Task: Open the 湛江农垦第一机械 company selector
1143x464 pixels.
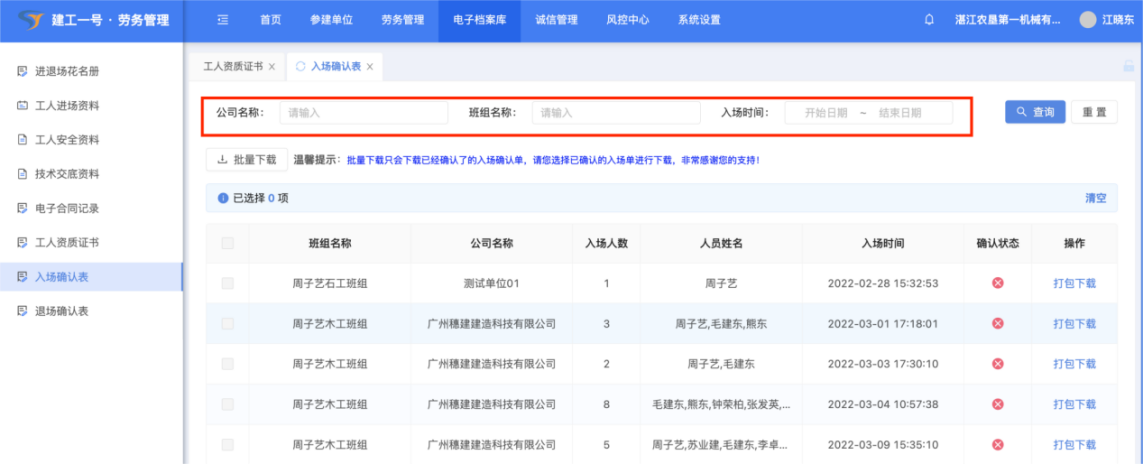Action: click(x=1006, y=20)
